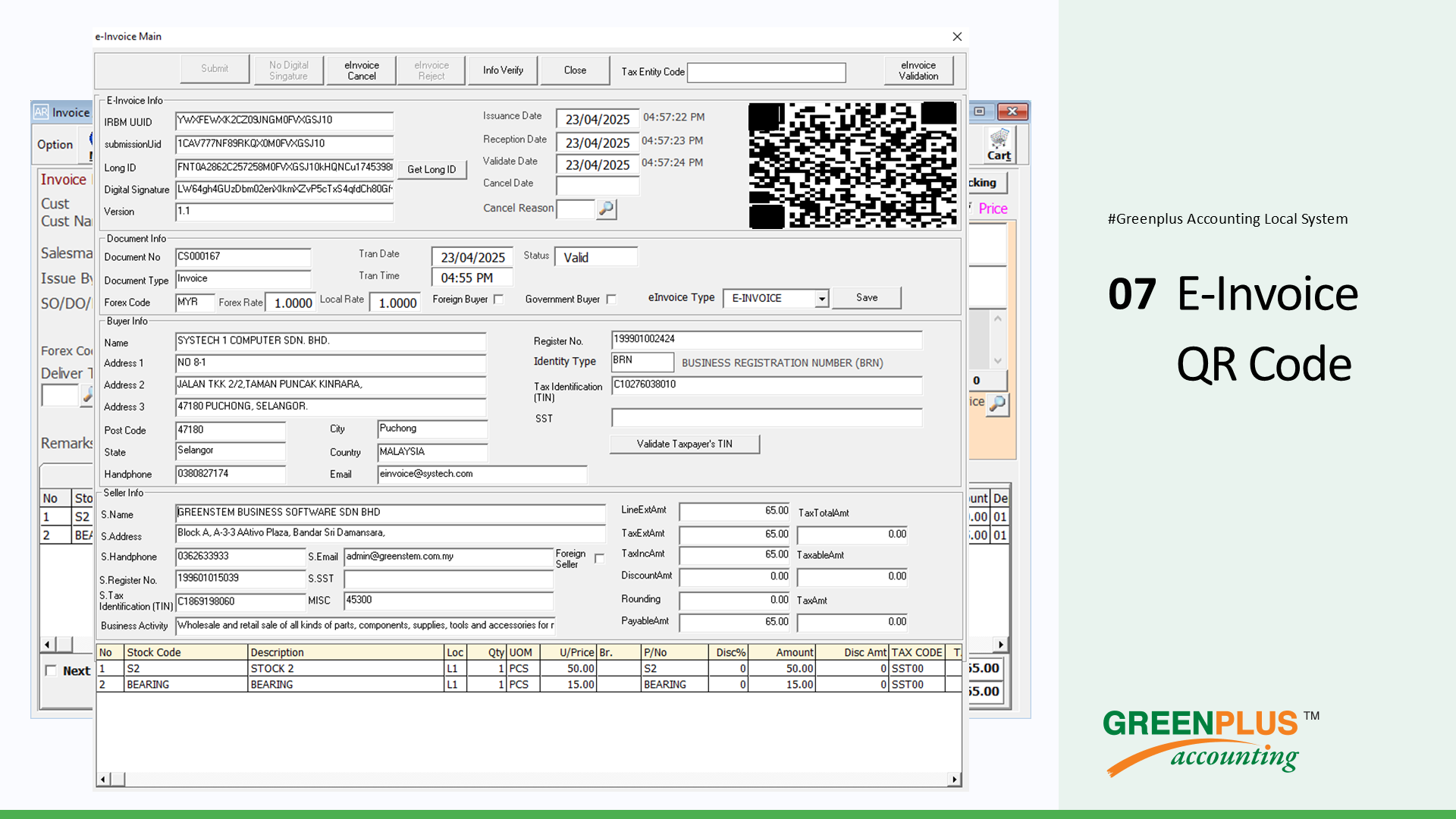The width and height of the screenshot is (1456, 819).
Task: Click the Description column header
Action: tap(345, 652)
